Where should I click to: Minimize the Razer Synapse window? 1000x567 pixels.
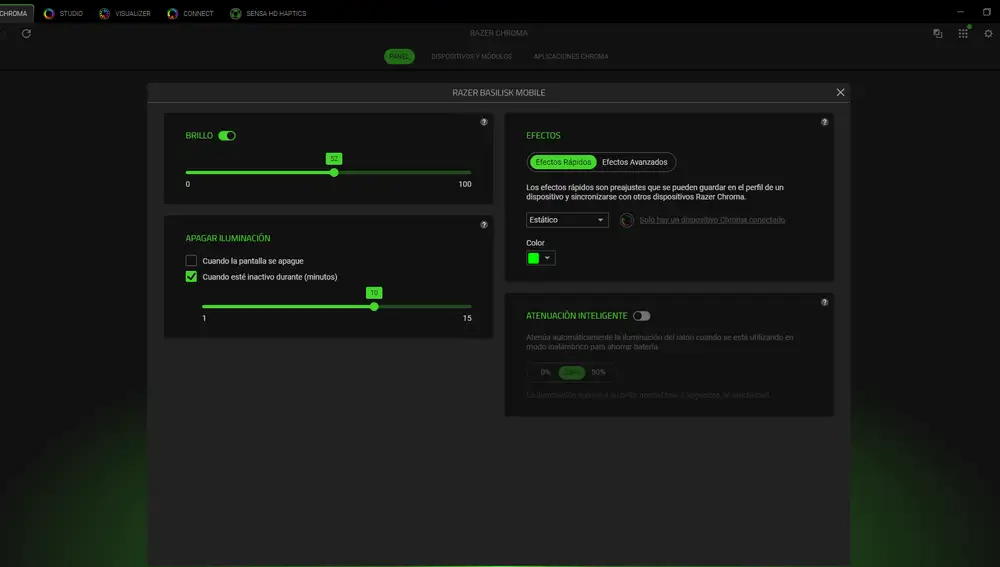pos(960,12)
